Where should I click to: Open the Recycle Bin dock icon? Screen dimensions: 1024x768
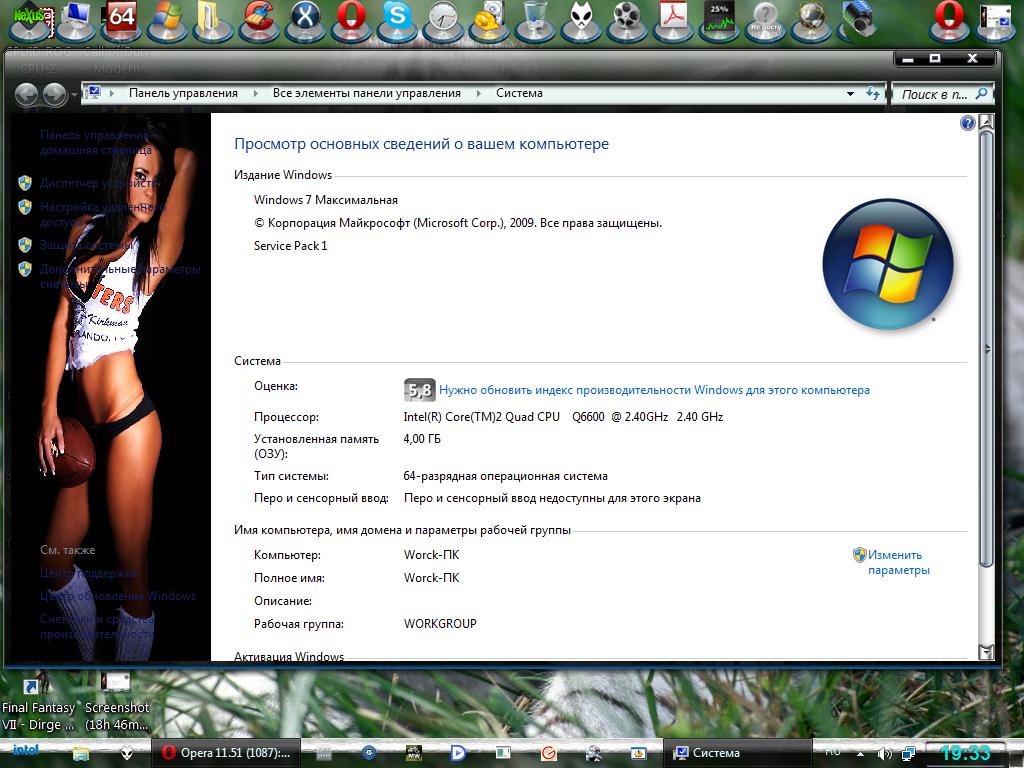click(x=535, y=20)
